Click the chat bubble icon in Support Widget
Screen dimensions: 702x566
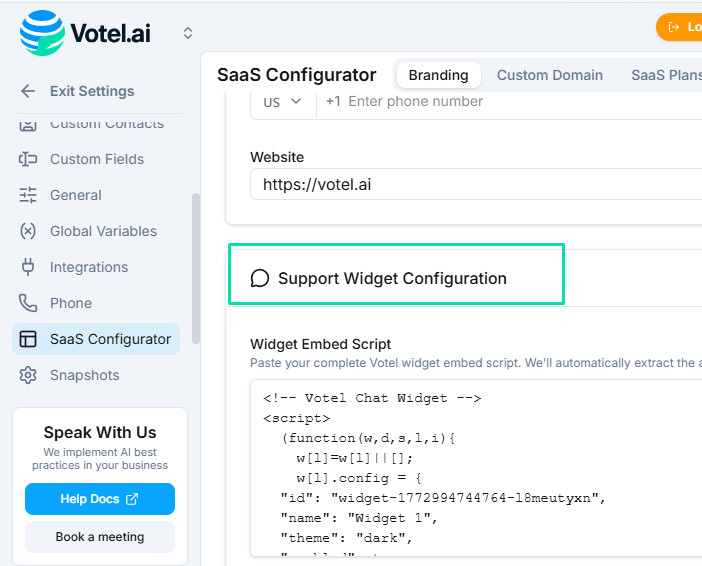[260, 278]
